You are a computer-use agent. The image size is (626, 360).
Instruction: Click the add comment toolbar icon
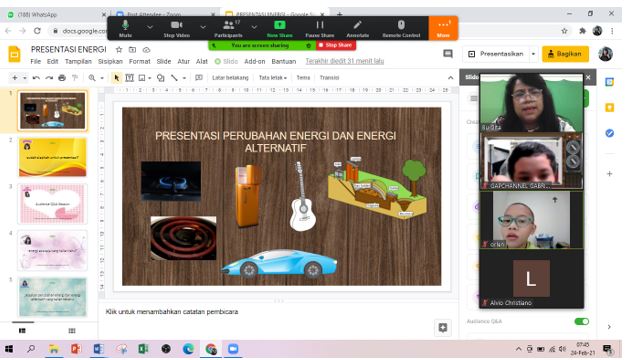(x=198, y=78)
